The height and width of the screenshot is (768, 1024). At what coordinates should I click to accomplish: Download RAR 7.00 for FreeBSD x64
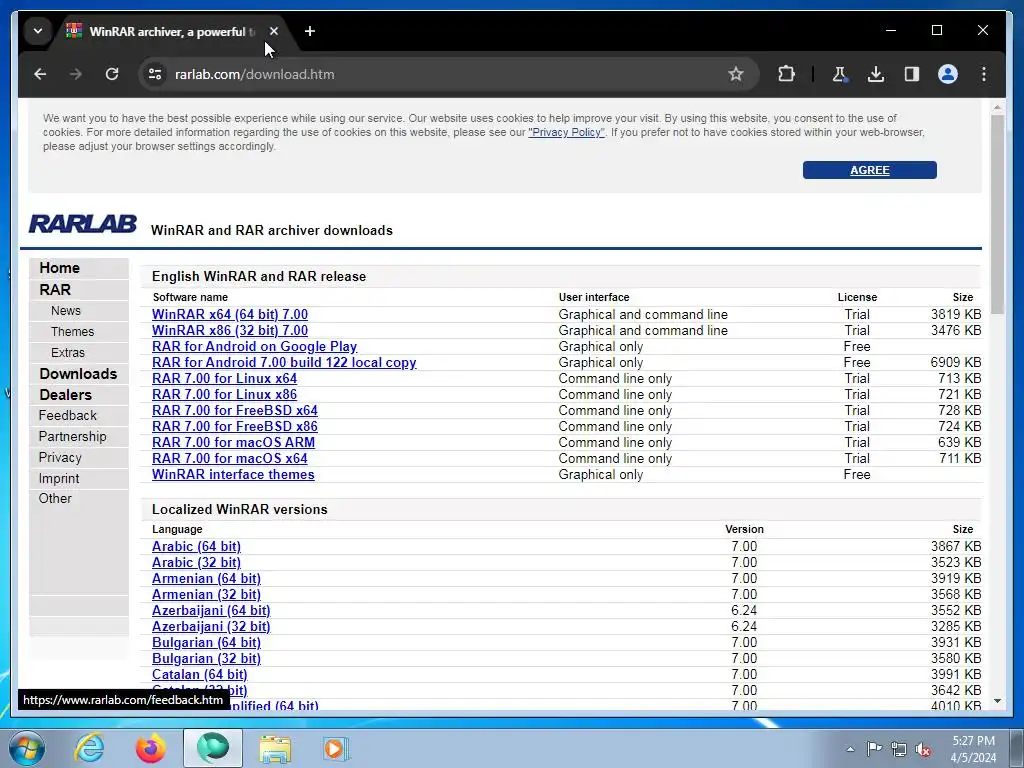(235, 411)
